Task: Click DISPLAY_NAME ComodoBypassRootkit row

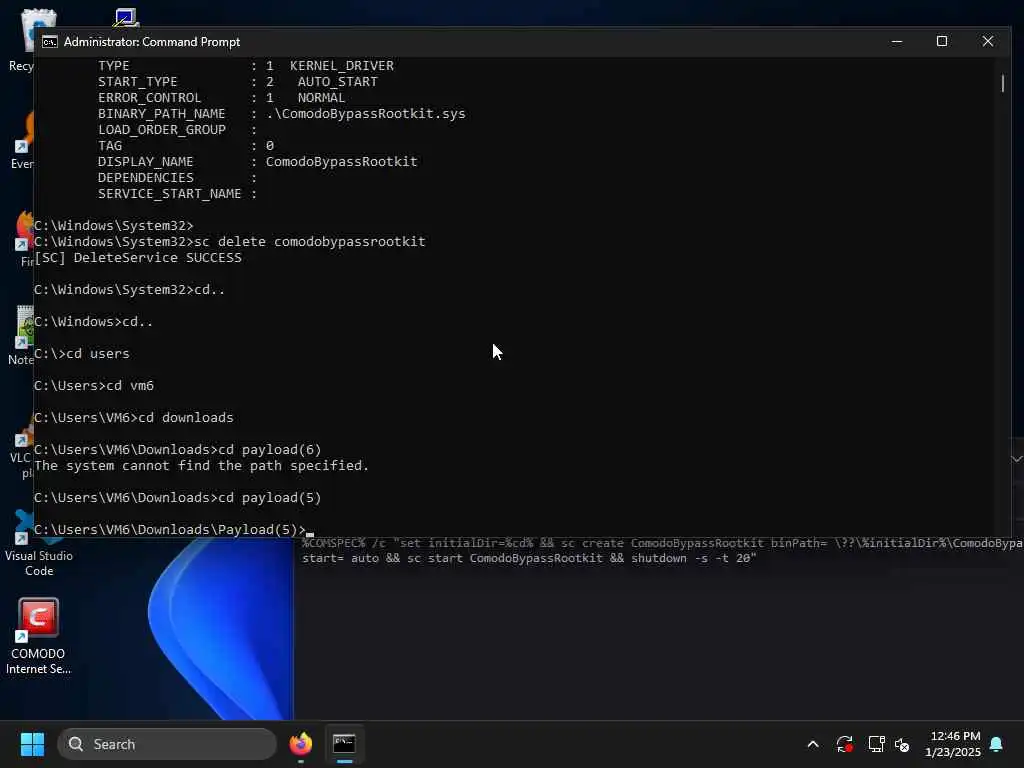Action: [257, 161]
